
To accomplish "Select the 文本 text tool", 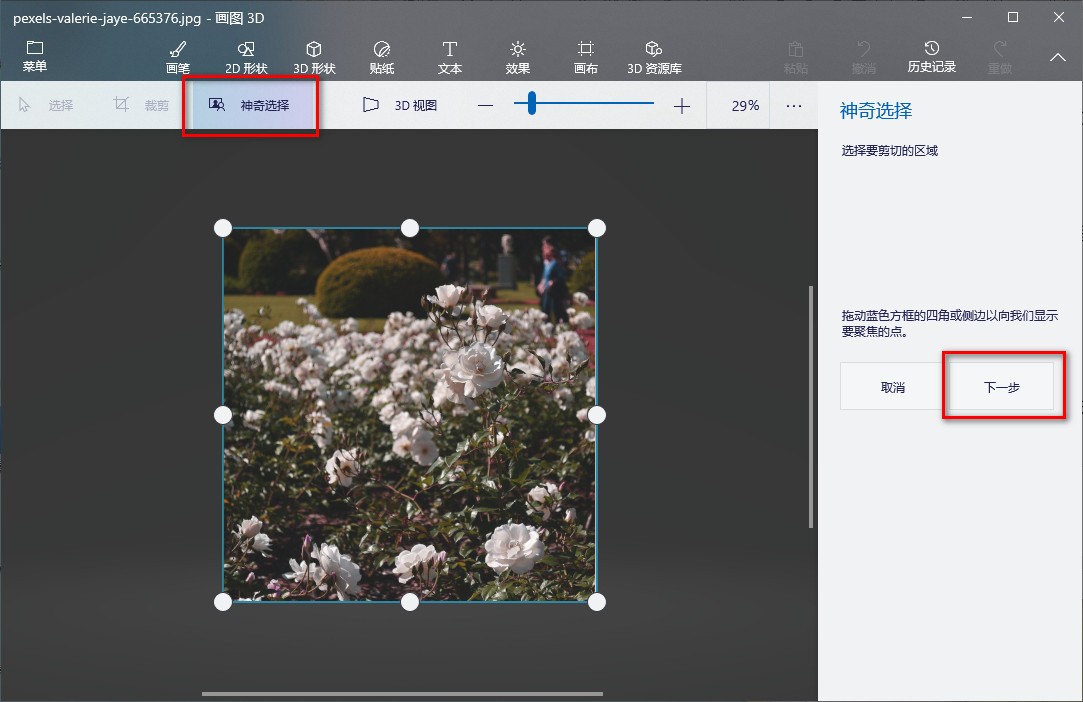I will (449, 55).
